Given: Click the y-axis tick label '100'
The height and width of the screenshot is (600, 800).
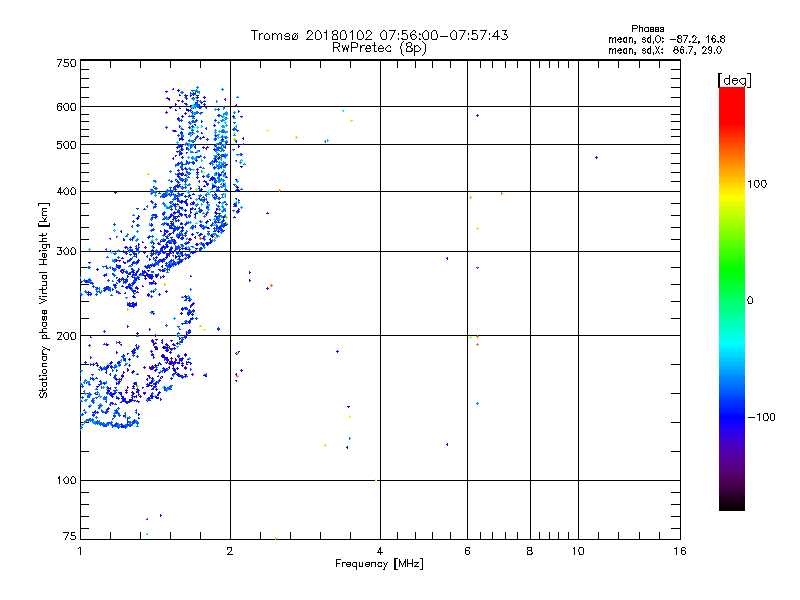Looking at the screenshot, I should tap(66, 481).
